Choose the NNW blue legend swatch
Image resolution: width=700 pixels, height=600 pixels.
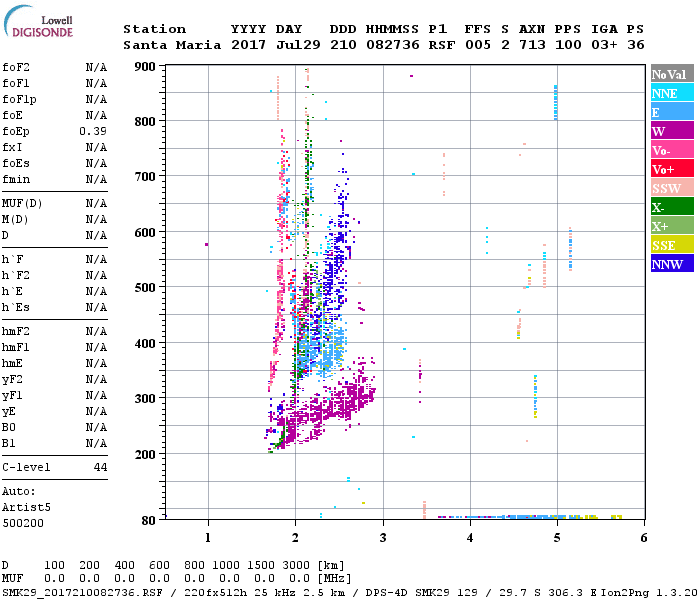click(x=672, y=263)
